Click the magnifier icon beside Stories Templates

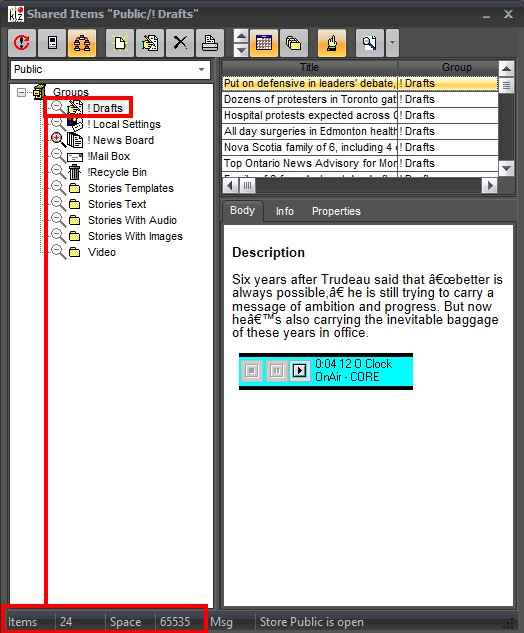coord(58,188)
